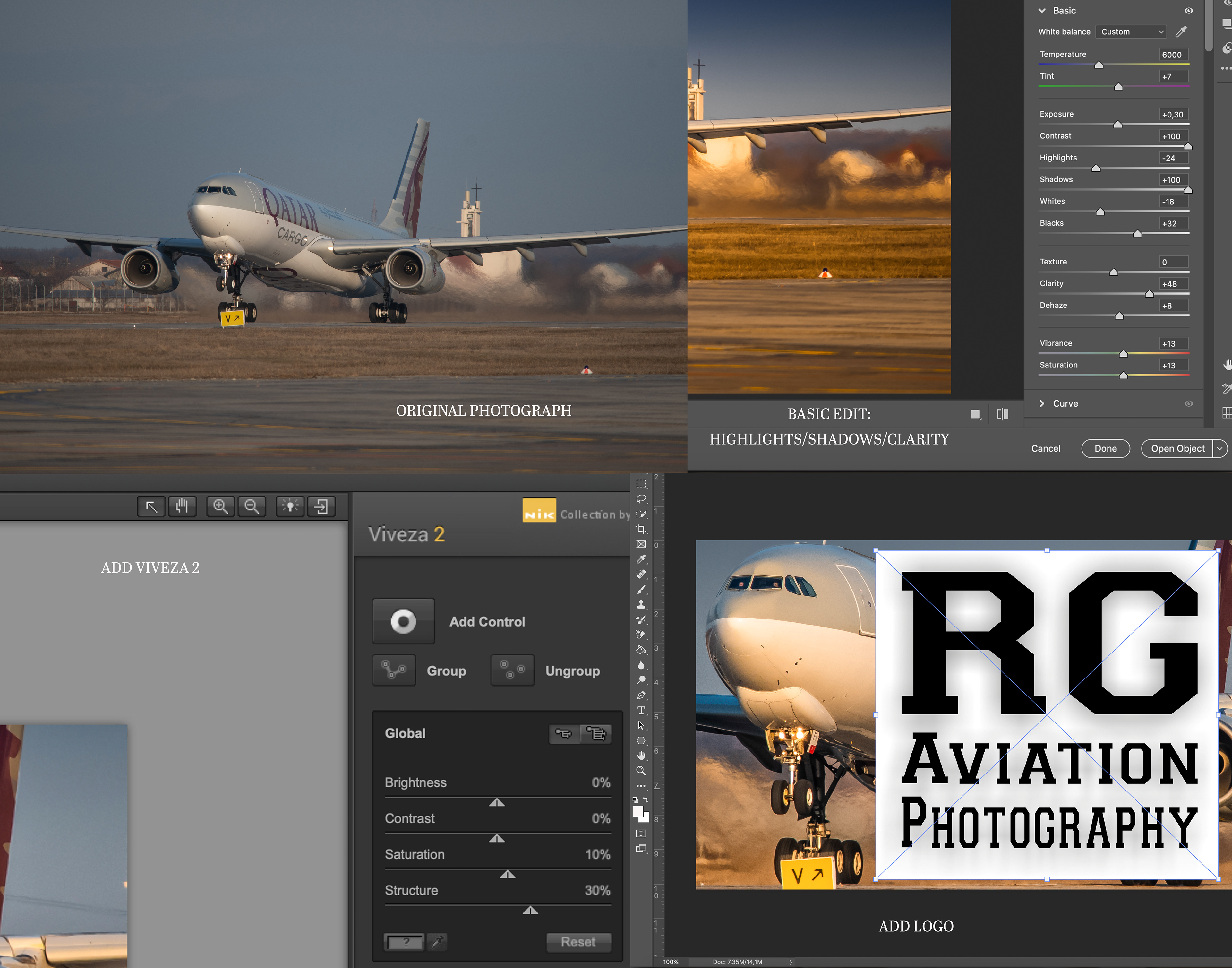Toggle Curve panel visibility eye

tap(1189, 403)
